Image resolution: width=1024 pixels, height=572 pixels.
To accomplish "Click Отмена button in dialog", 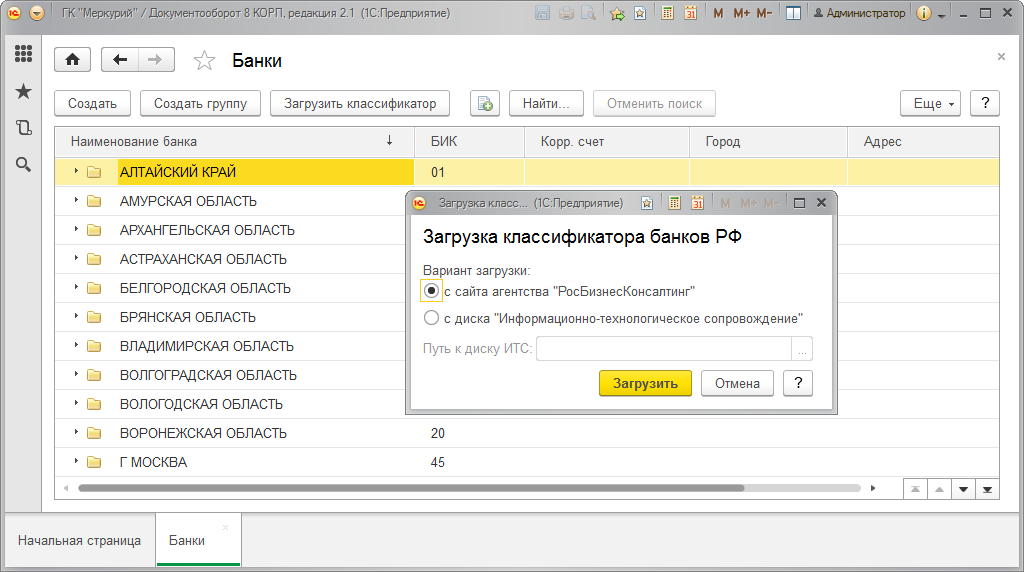I will [x=737, y=383].
